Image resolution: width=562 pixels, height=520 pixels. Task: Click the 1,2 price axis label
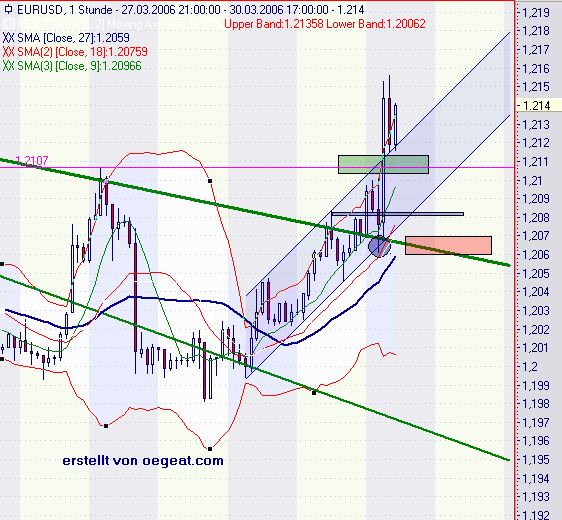click(530, 367)
